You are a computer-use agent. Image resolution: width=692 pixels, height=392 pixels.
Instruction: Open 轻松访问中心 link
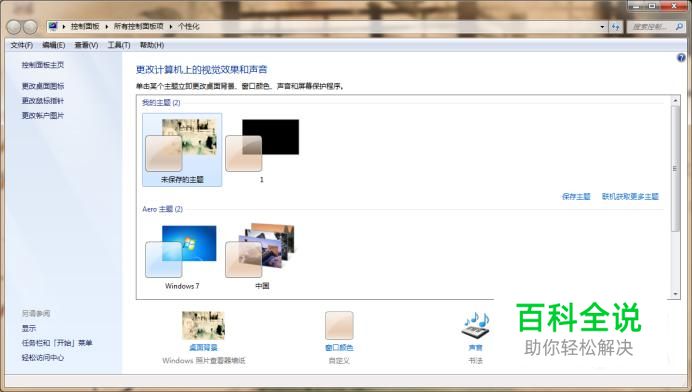pyautogui.click(x=43, y=358)
